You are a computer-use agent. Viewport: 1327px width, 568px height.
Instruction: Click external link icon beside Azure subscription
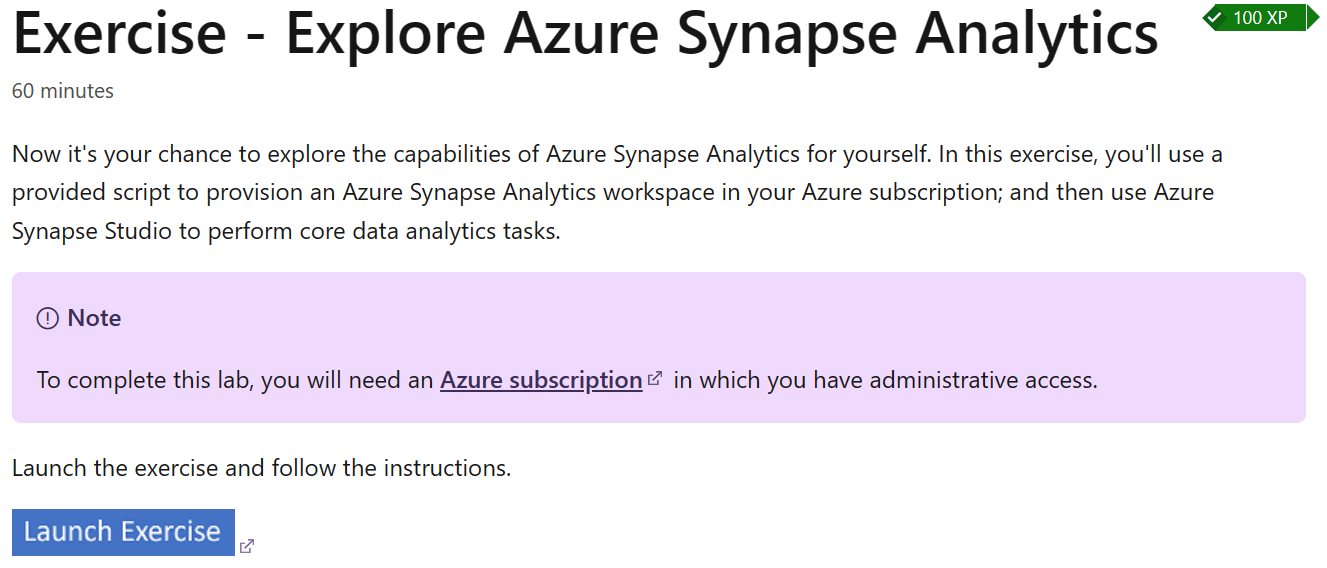point(655,379)
